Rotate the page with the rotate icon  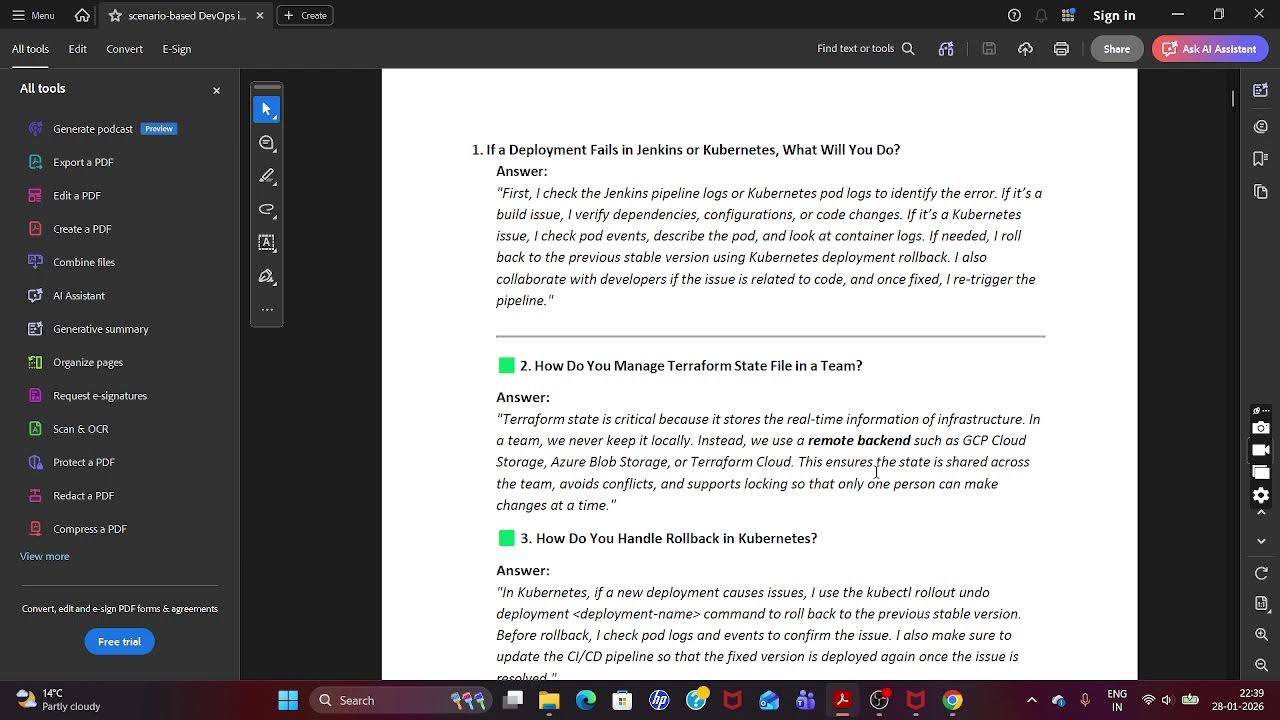(1261, 573)
